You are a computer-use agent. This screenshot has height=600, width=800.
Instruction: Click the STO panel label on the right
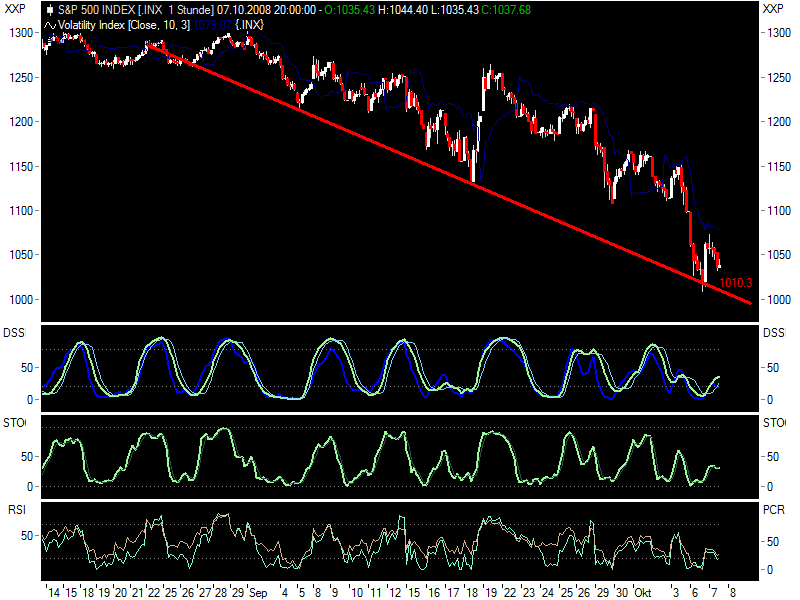(774, 423)
